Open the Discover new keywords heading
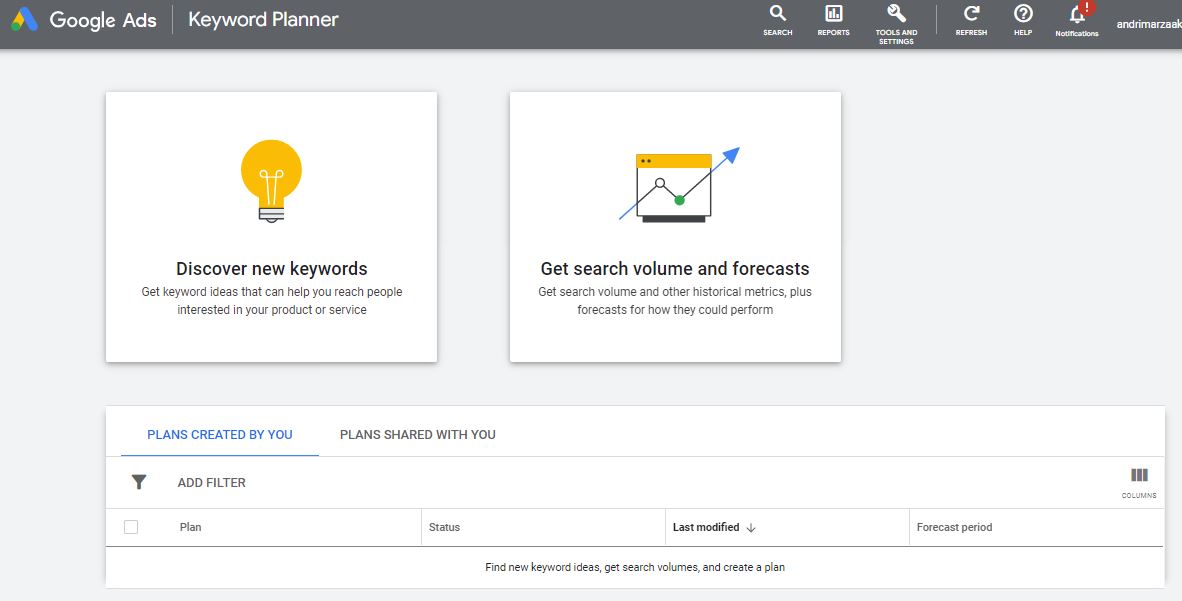The width and height of the screenshot is (1182, 601). [x=271, y=268]
